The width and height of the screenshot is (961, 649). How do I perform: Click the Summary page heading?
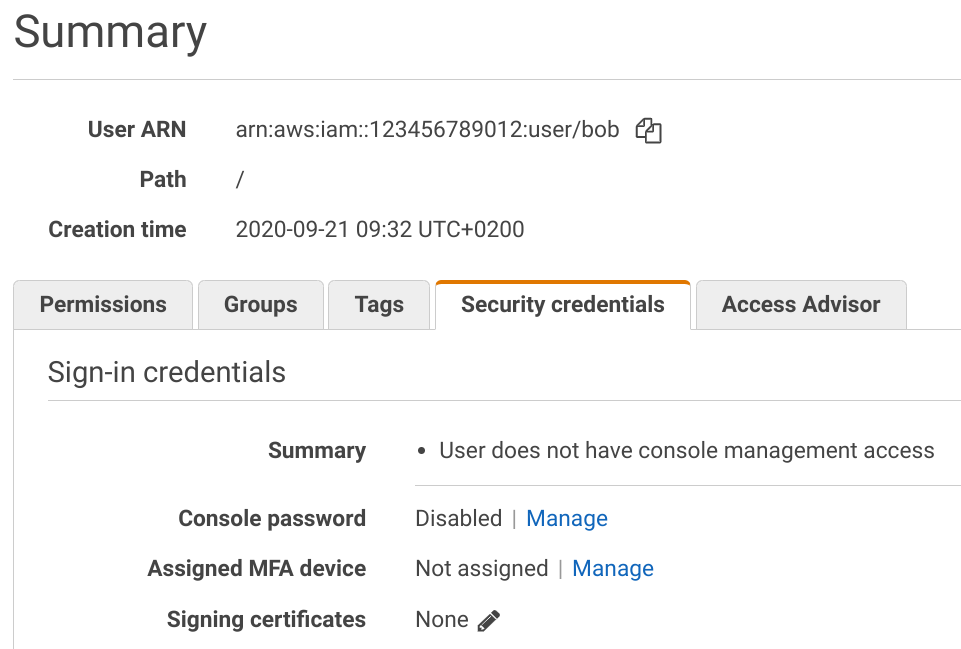110,32
